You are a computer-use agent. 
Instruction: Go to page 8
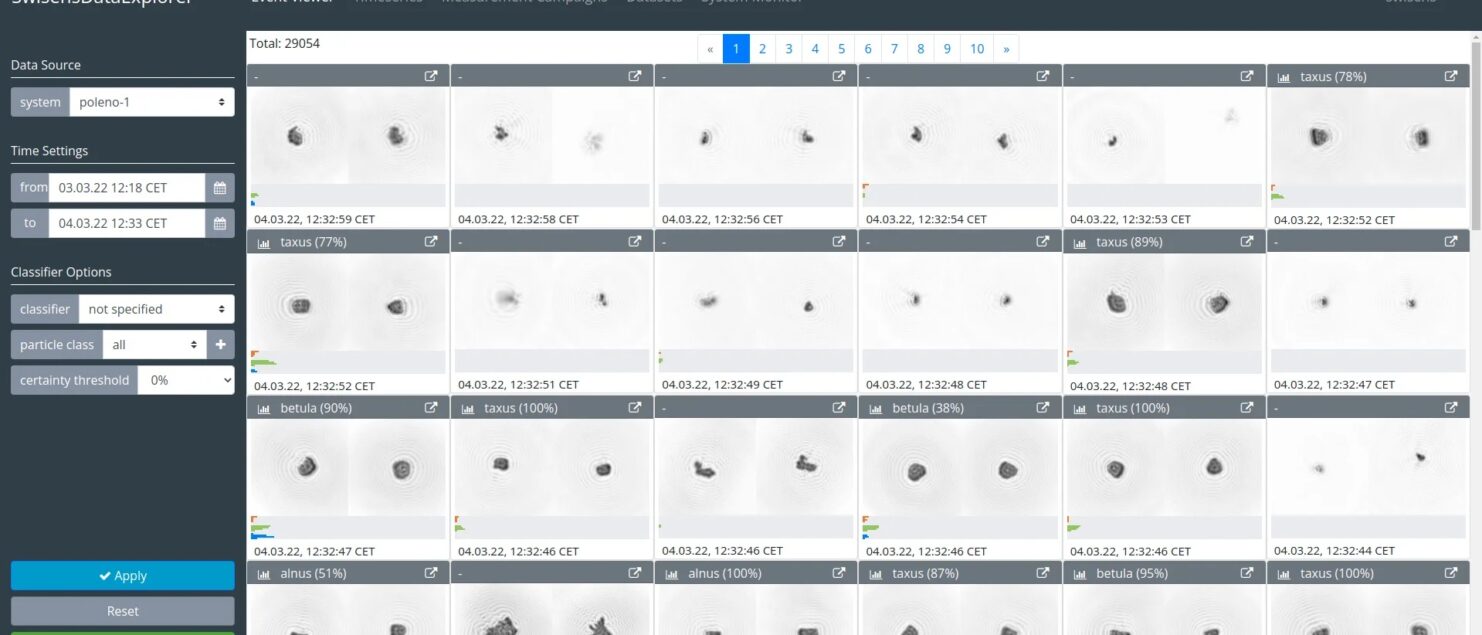[x=921, y=49]
